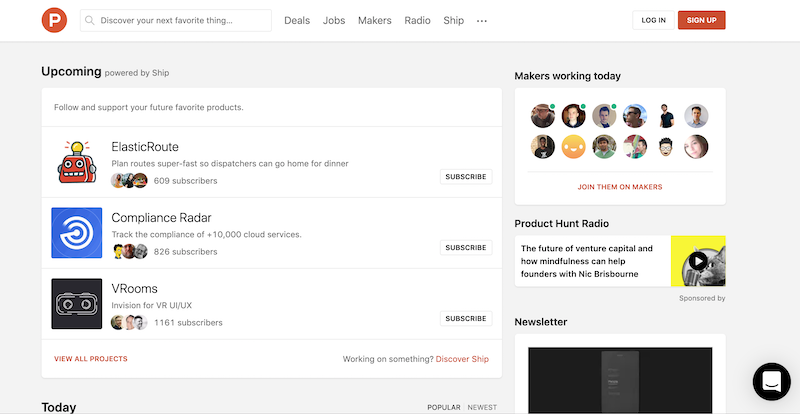This screenshot has width=800, height=414.
Task: Select yellow smiley maker avatar
Action: [x=573, y=147]
